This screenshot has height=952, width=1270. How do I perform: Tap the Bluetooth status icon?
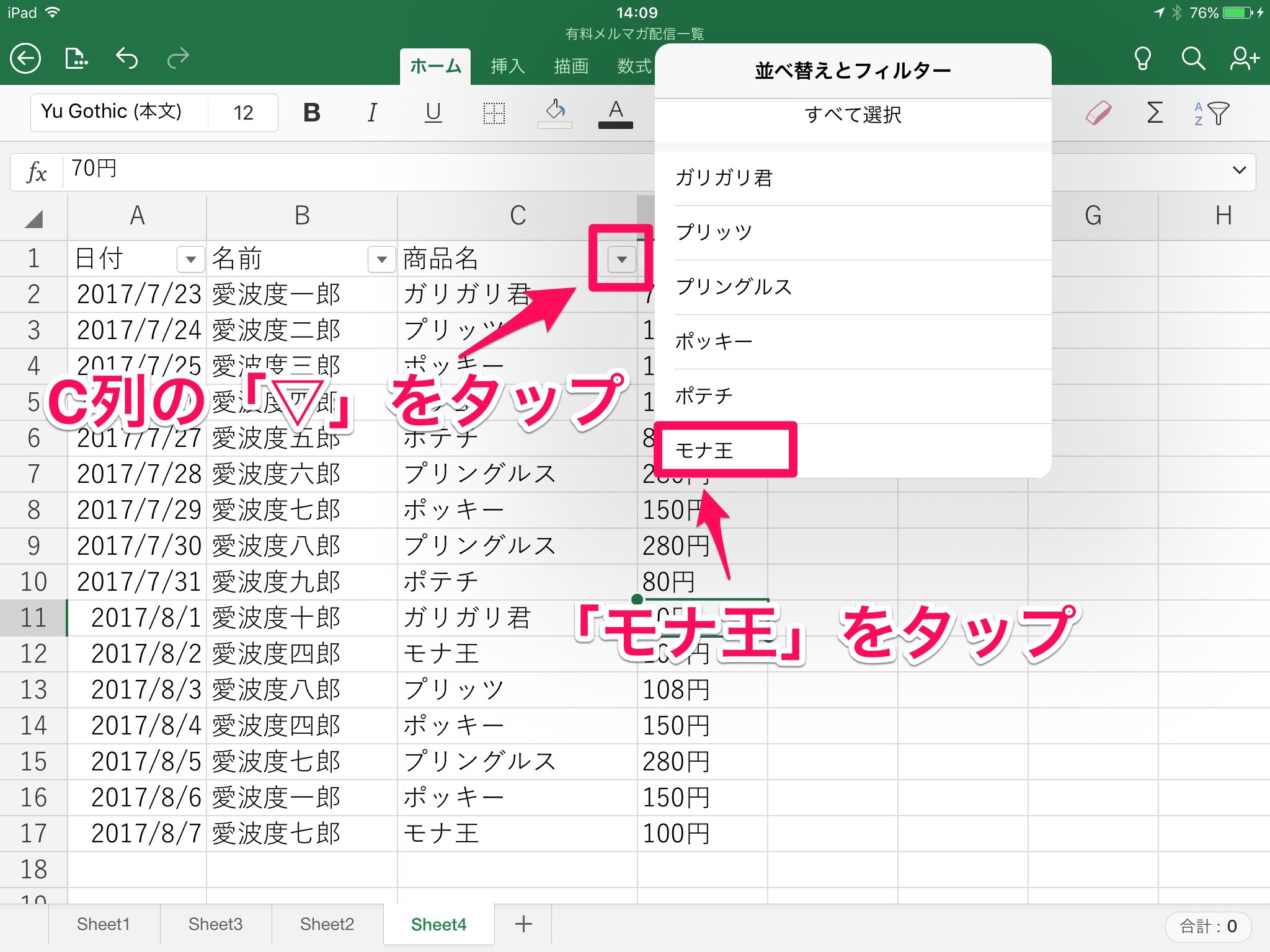1176,13
